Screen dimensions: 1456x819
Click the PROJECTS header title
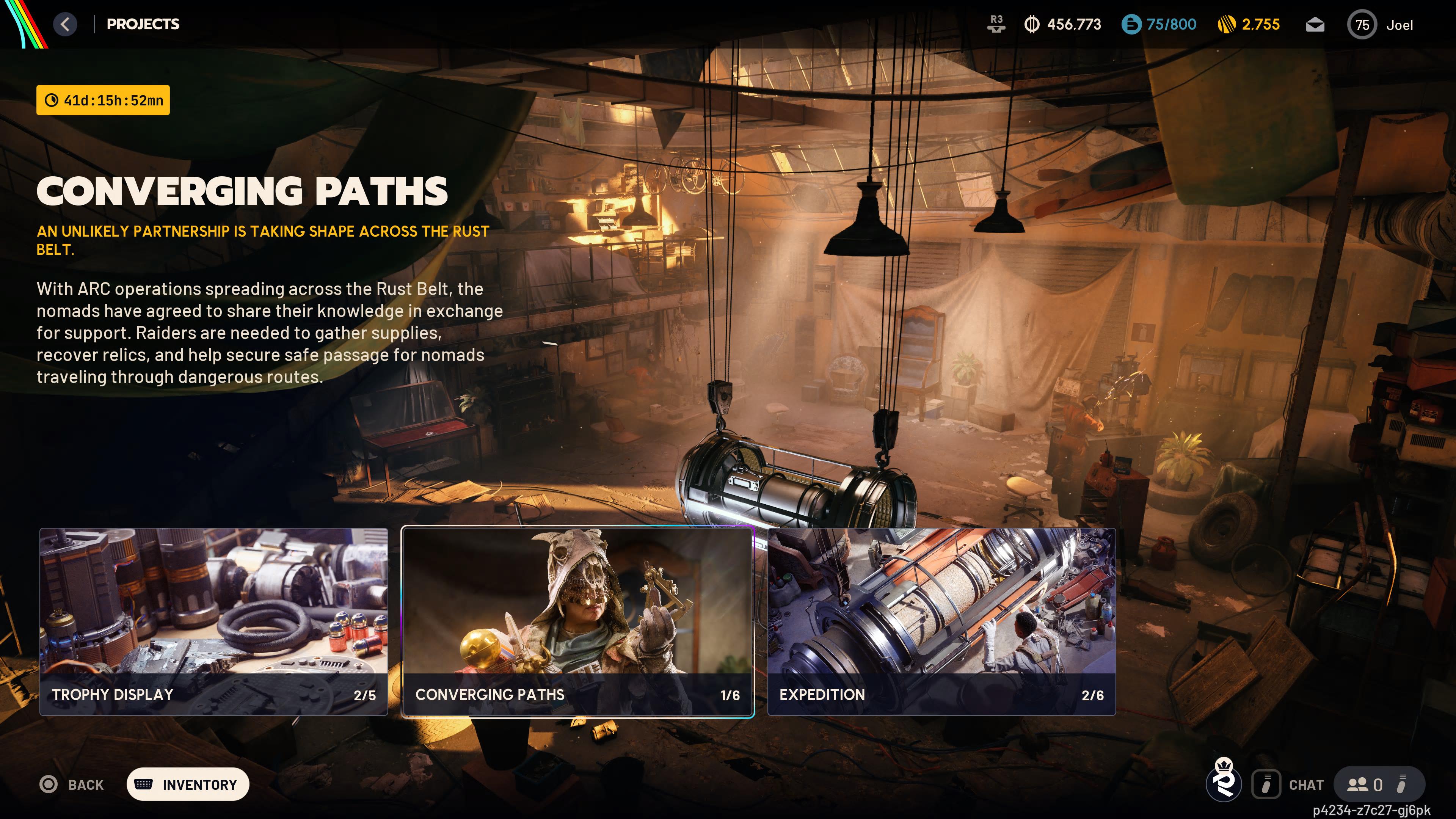point(143,24)
